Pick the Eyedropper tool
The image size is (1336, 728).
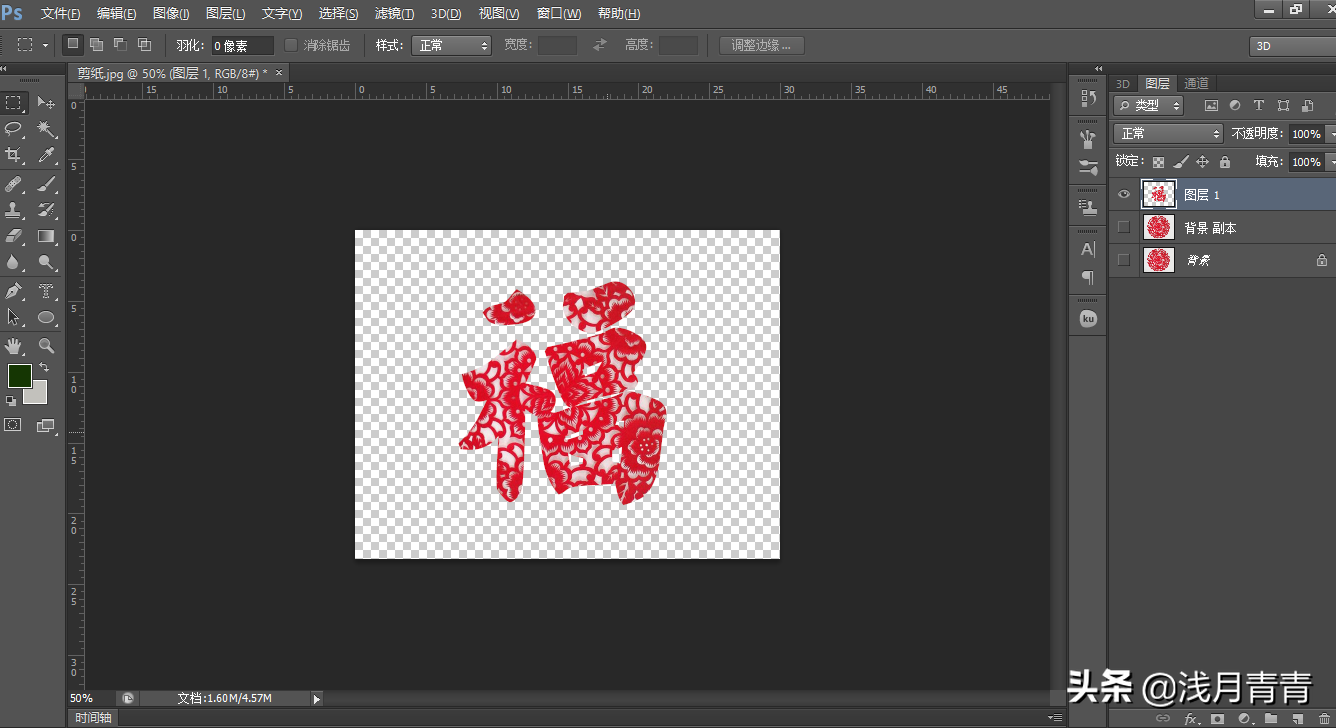tap(47, 155)
